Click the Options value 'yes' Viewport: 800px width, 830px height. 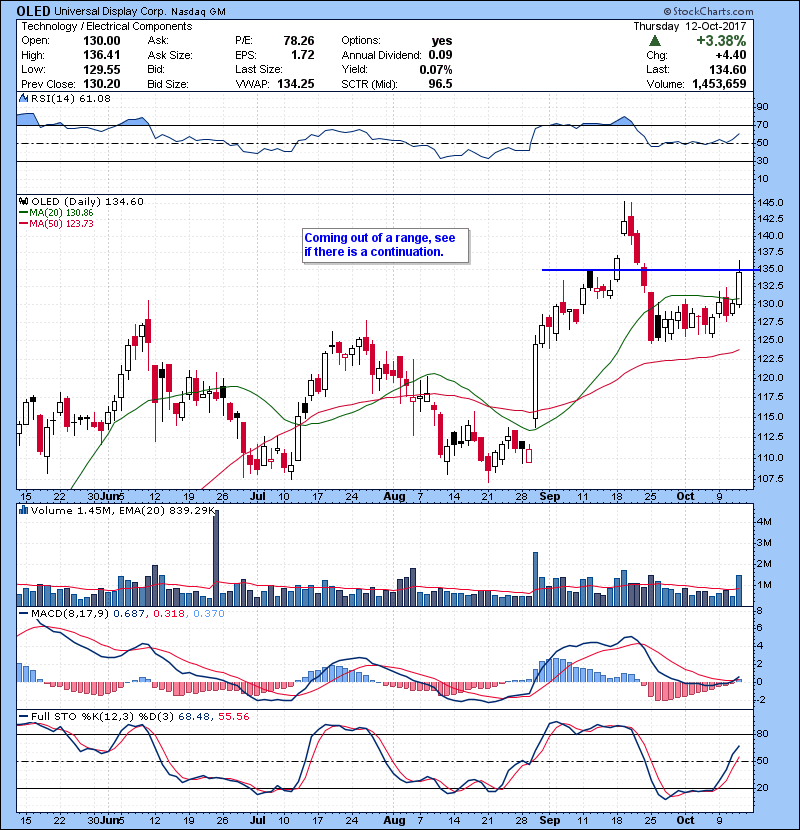click(442, 41)
